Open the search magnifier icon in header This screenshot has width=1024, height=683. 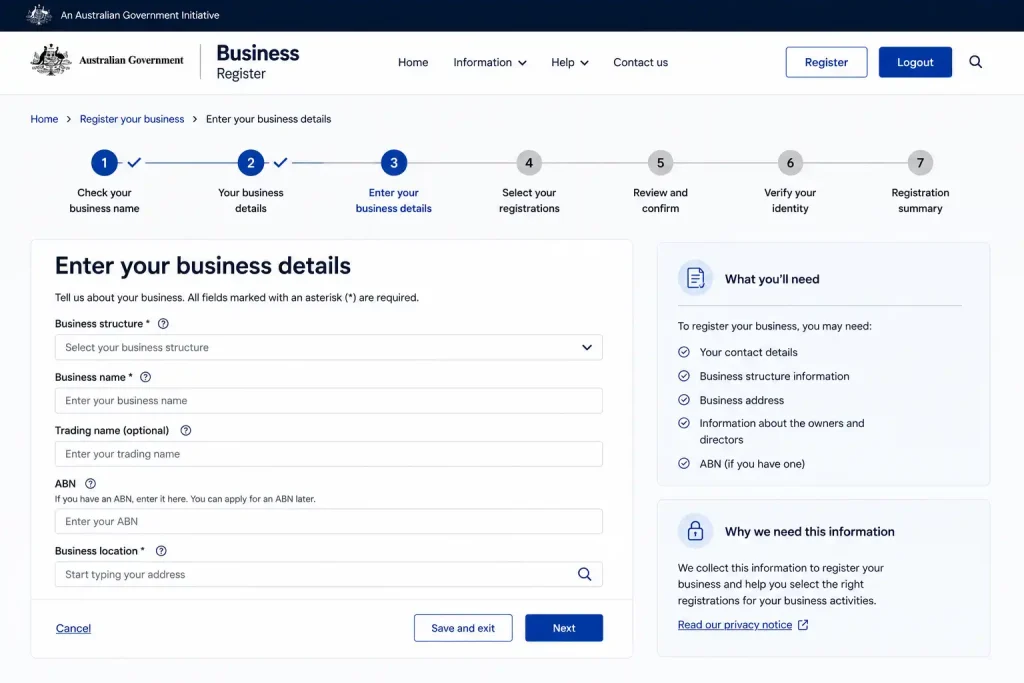click(x=975, y=62)
